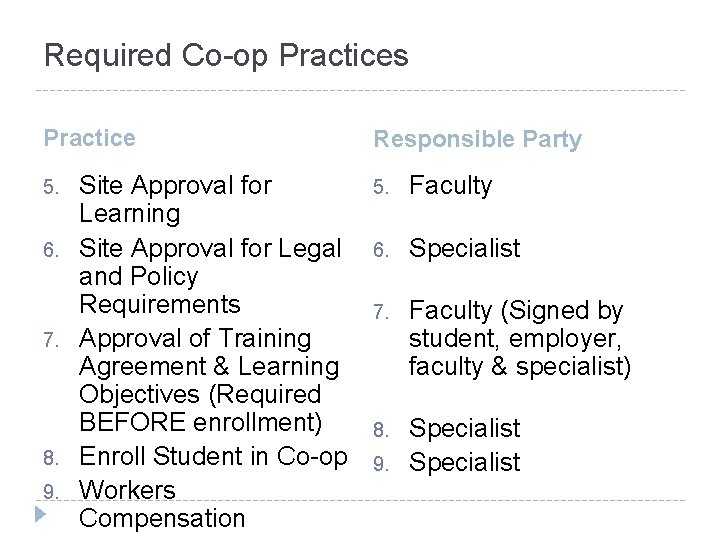Select 'Workers Compensation' list item

point(162,504)
